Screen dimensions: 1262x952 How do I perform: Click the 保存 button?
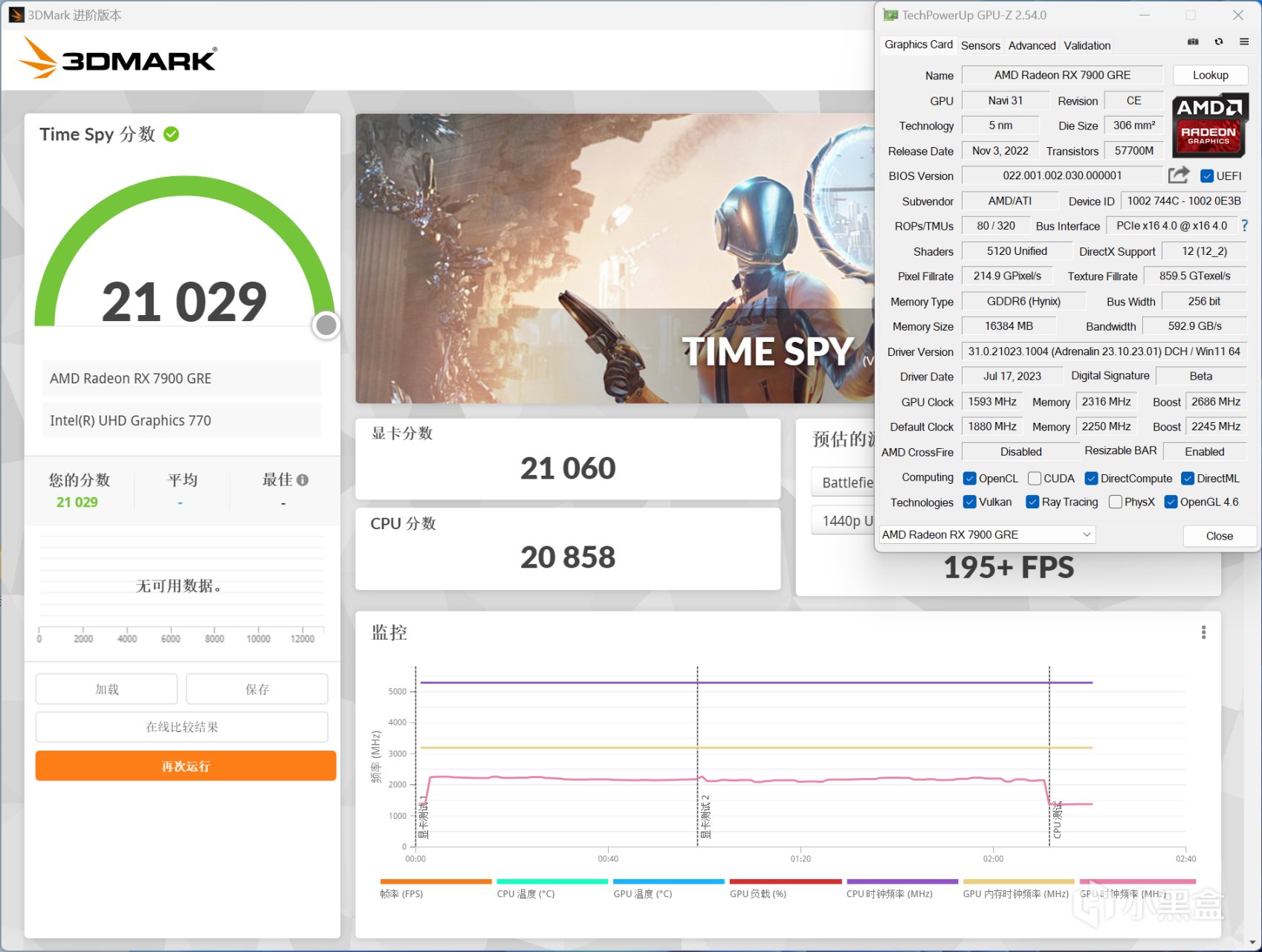tap(257, 689)
